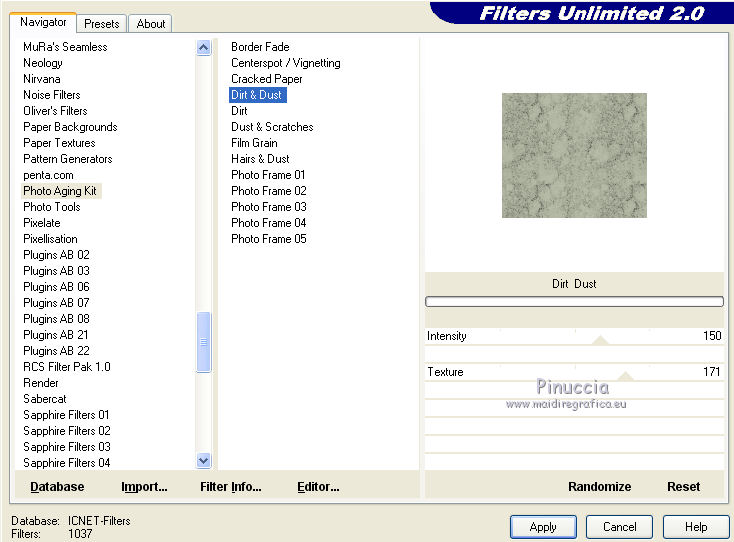734x542 pixels.
Task: Select the Sabercat category
Action: 44,399
